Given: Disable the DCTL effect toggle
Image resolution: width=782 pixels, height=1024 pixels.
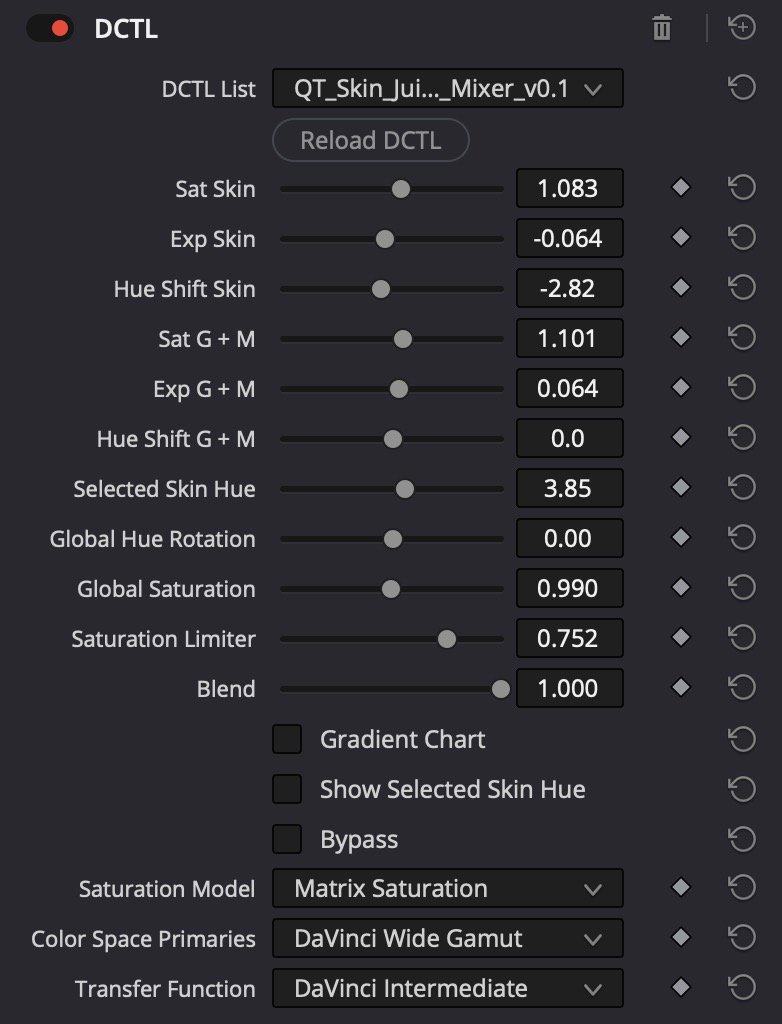Looking at the screenshot, I should [50, 28].
